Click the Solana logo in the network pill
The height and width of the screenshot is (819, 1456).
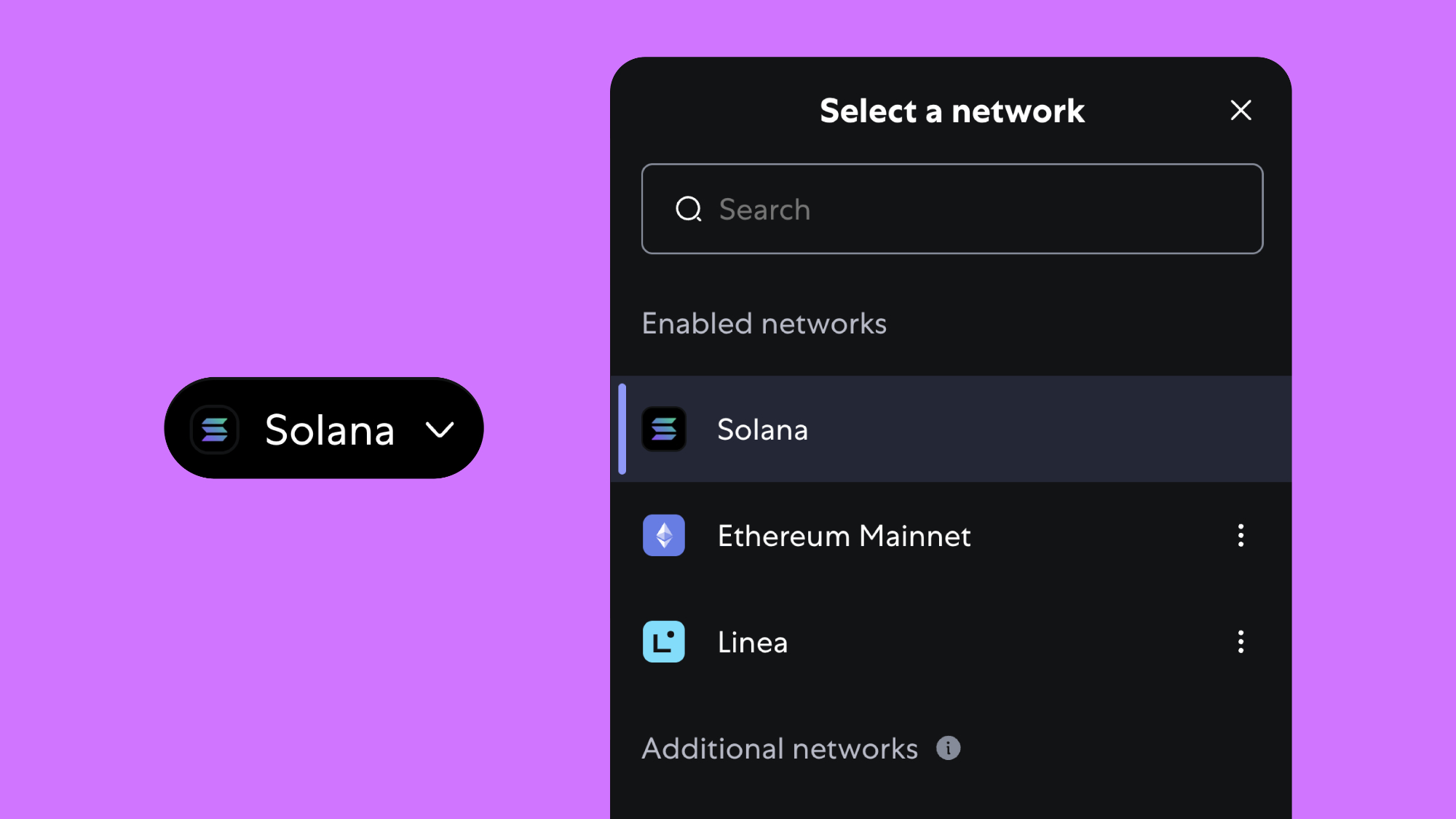click(x=215, y=430)
